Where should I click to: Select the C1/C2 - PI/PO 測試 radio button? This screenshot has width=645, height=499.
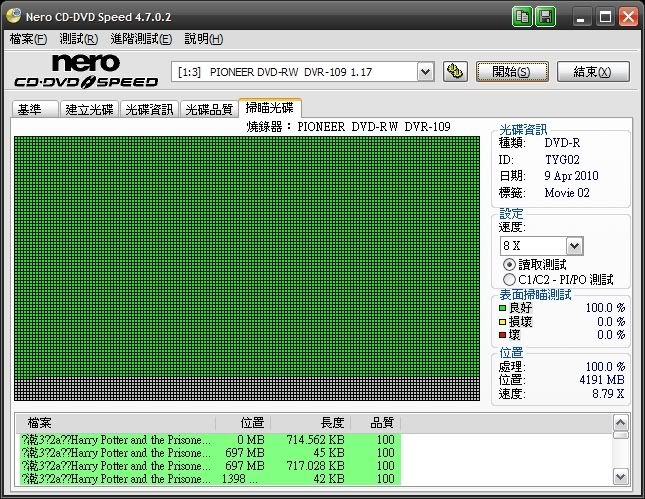(509, 280)
